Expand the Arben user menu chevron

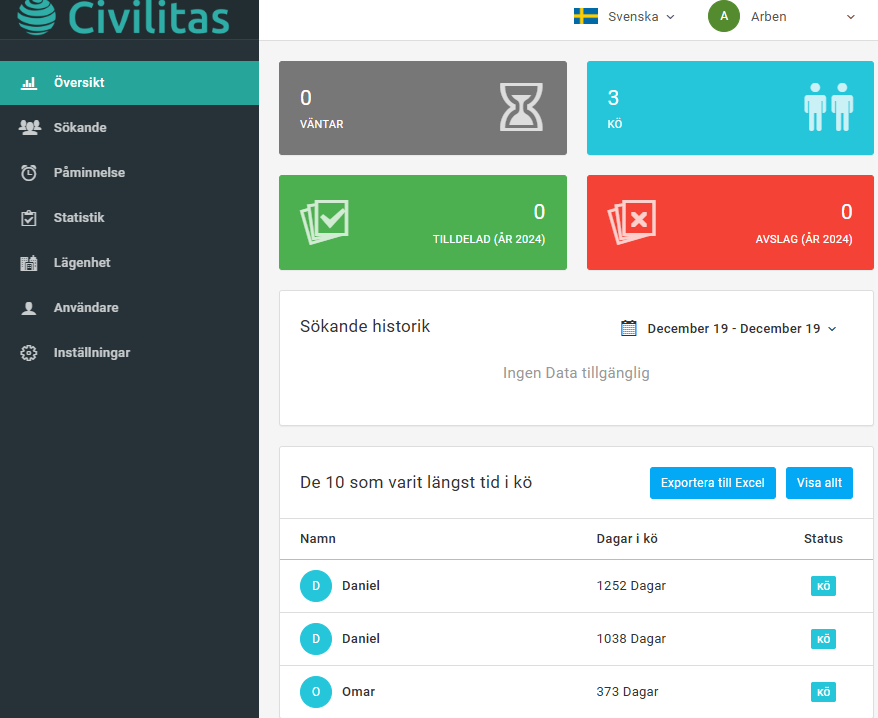pos(851,17)
